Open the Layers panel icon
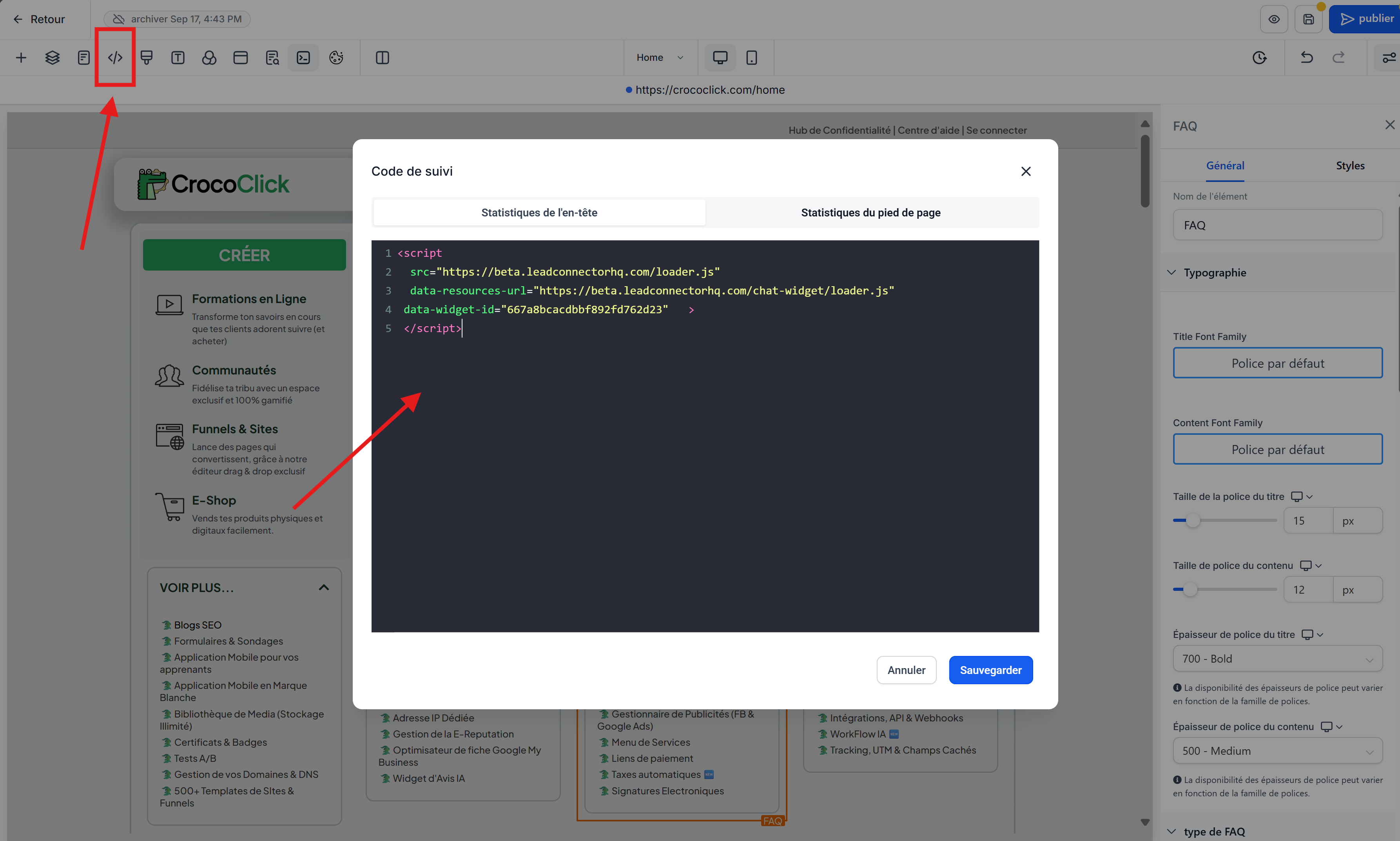 point(52,57)
